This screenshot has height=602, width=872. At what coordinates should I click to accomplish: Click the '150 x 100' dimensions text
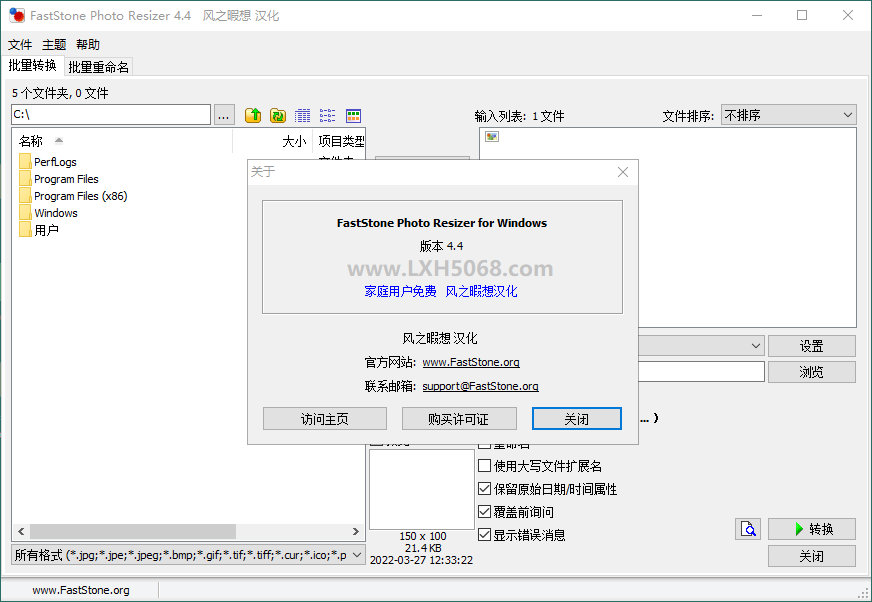423,536
